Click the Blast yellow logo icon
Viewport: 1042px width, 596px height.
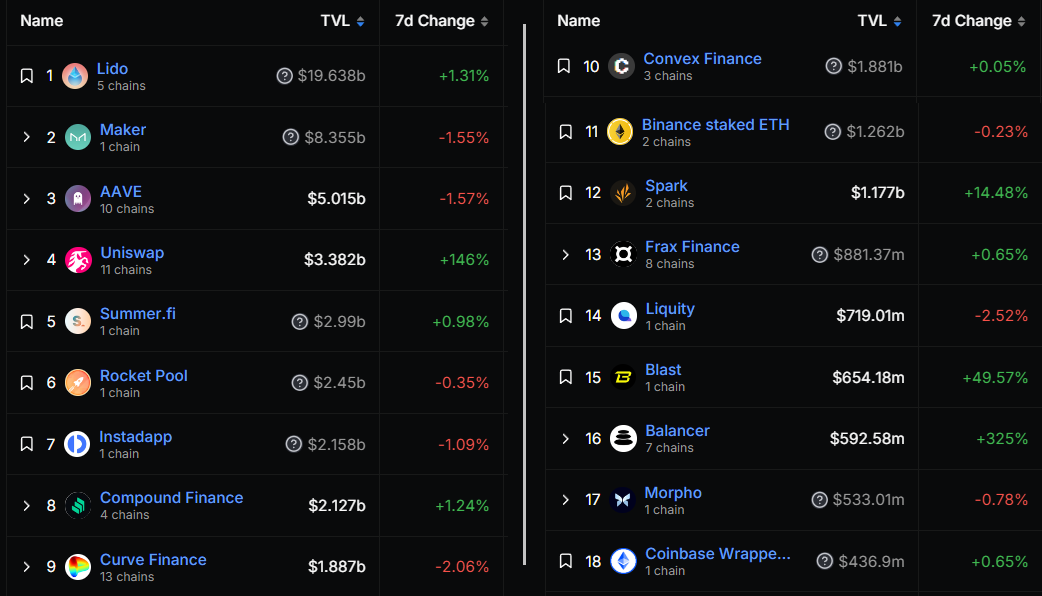[623, 377]
